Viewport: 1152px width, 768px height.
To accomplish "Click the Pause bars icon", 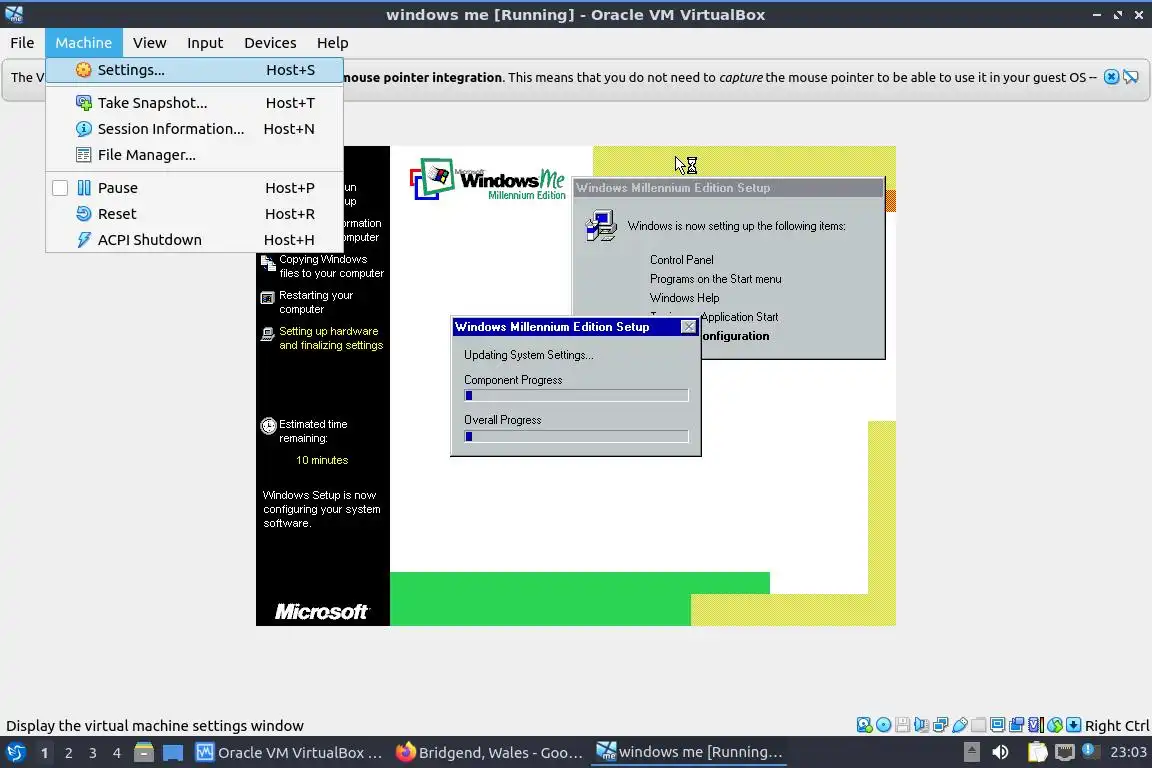I will pyautogui.click(x=84, y=188).
